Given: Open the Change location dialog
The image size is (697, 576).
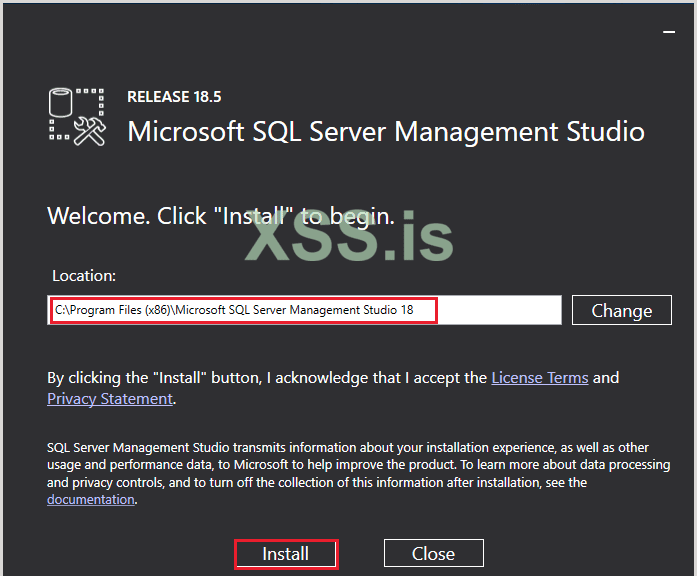Looking at the screenshot, I should pos(621,310).
